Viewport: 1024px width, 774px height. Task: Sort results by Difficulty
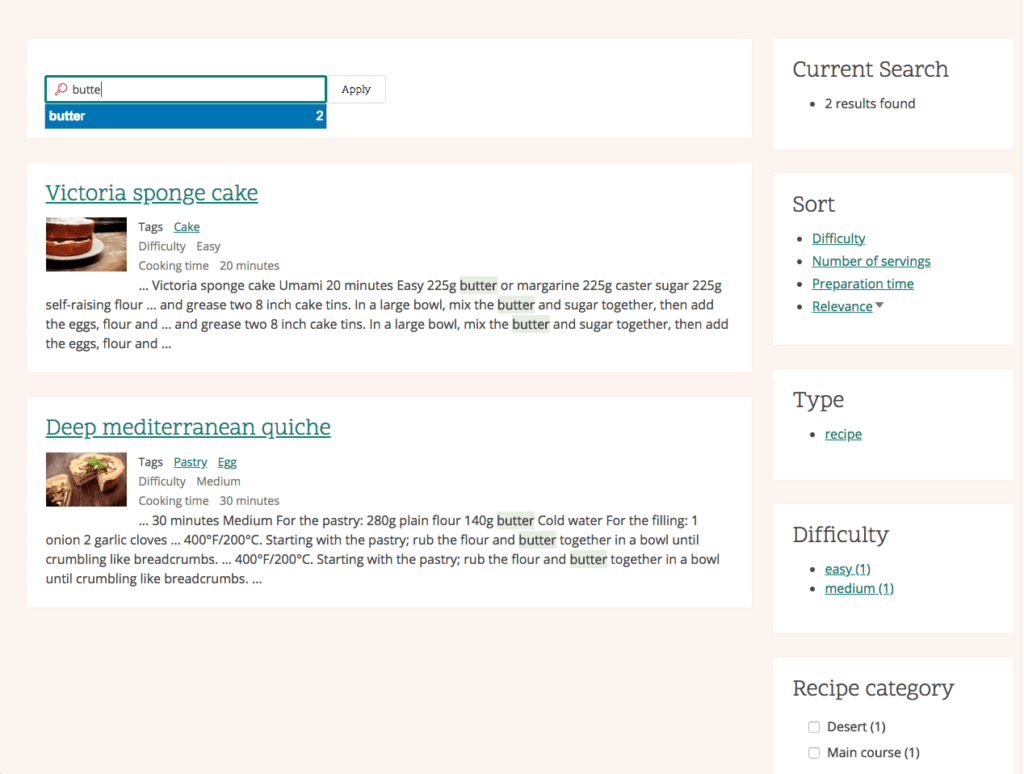point(838,238)
